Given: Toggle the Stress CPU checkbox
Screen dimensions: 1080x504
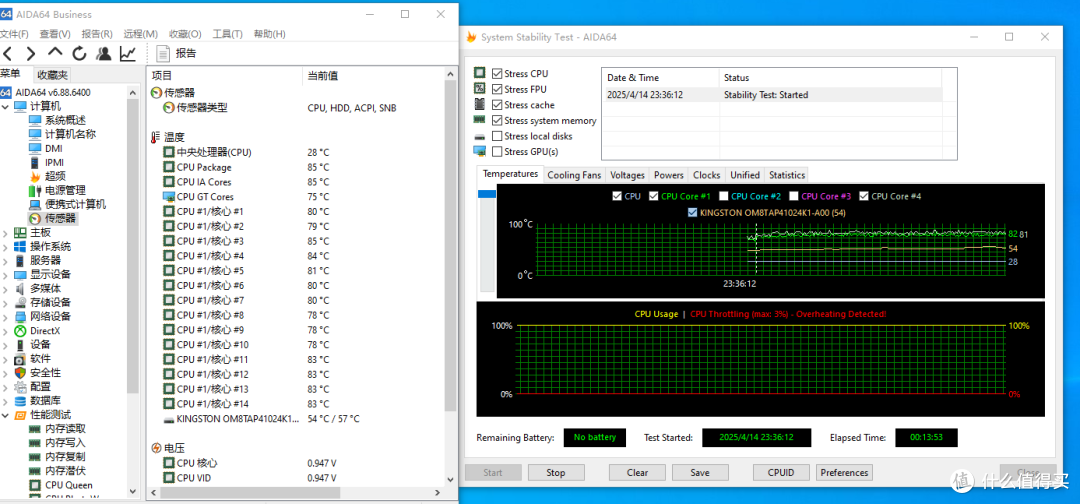Looking at the screenshot, I should tap(497, 74).
